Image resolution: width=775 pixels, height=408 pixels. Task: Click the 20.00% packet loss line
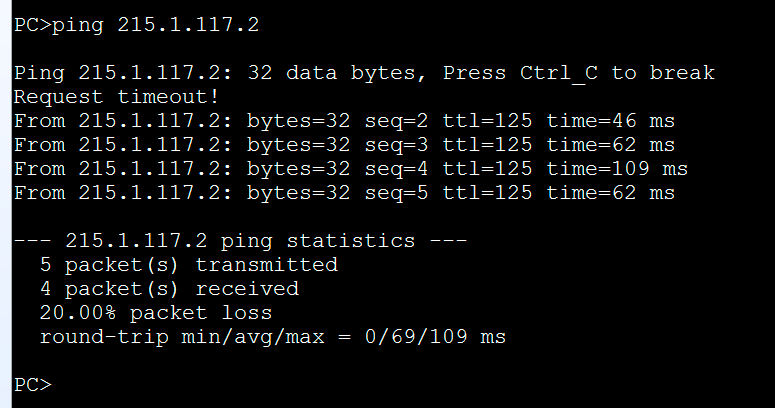click(155, 313)
